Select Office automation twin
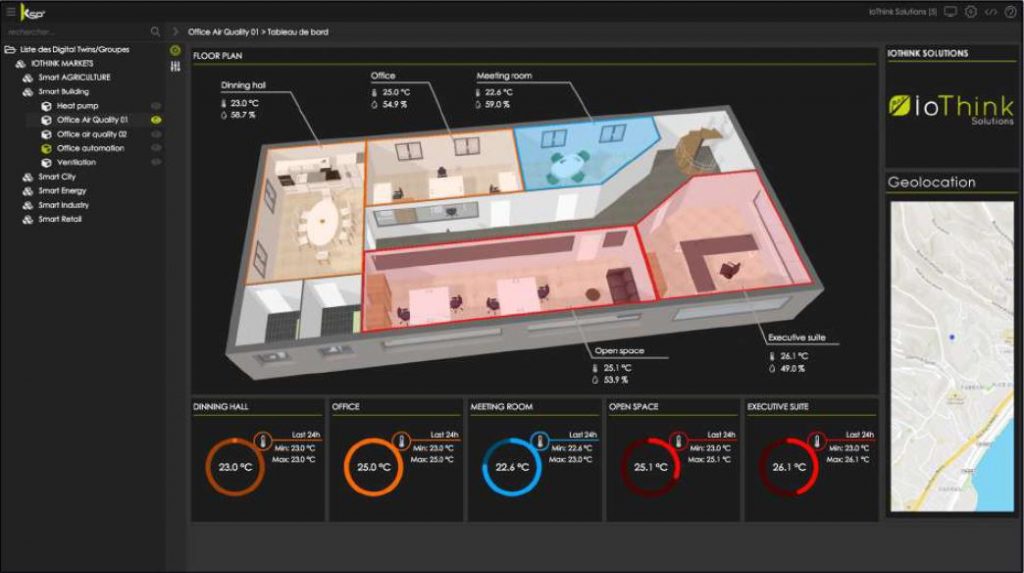The height and width of the screenshot is (573, 1024). pyautogui.click(x=90, y=148)
